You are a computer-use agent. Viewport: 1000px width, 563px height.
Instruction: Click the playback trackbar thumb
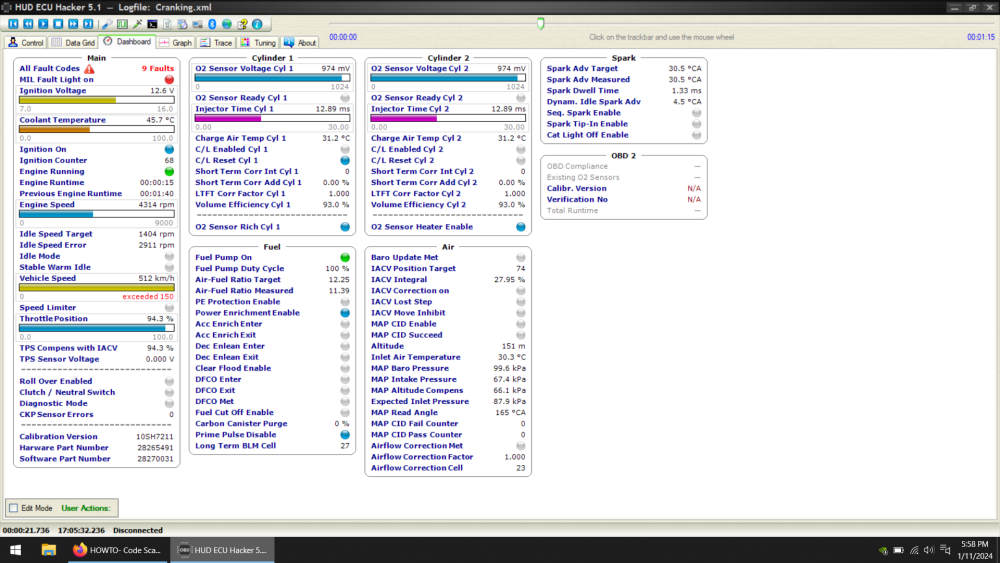(541, 24)
